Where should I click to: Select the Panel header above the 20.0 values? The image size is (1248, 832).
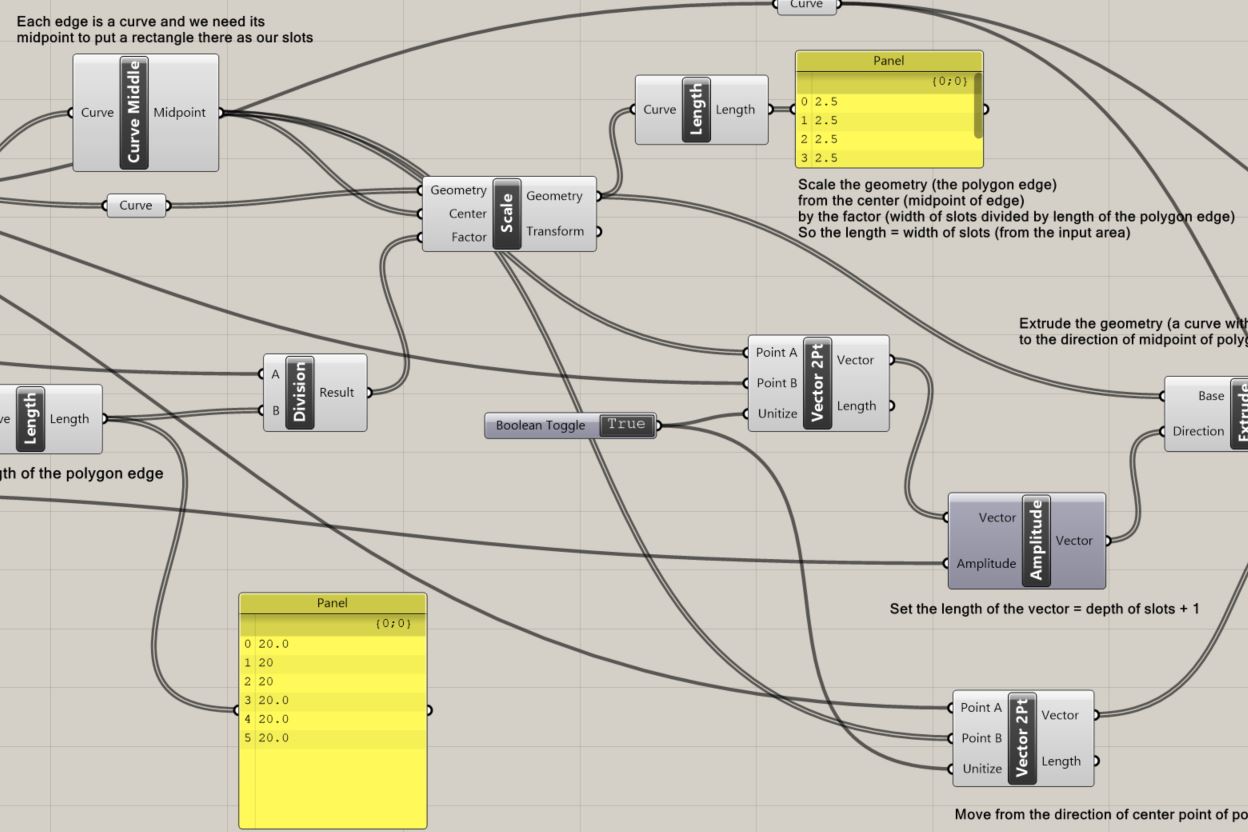point(332,603)
